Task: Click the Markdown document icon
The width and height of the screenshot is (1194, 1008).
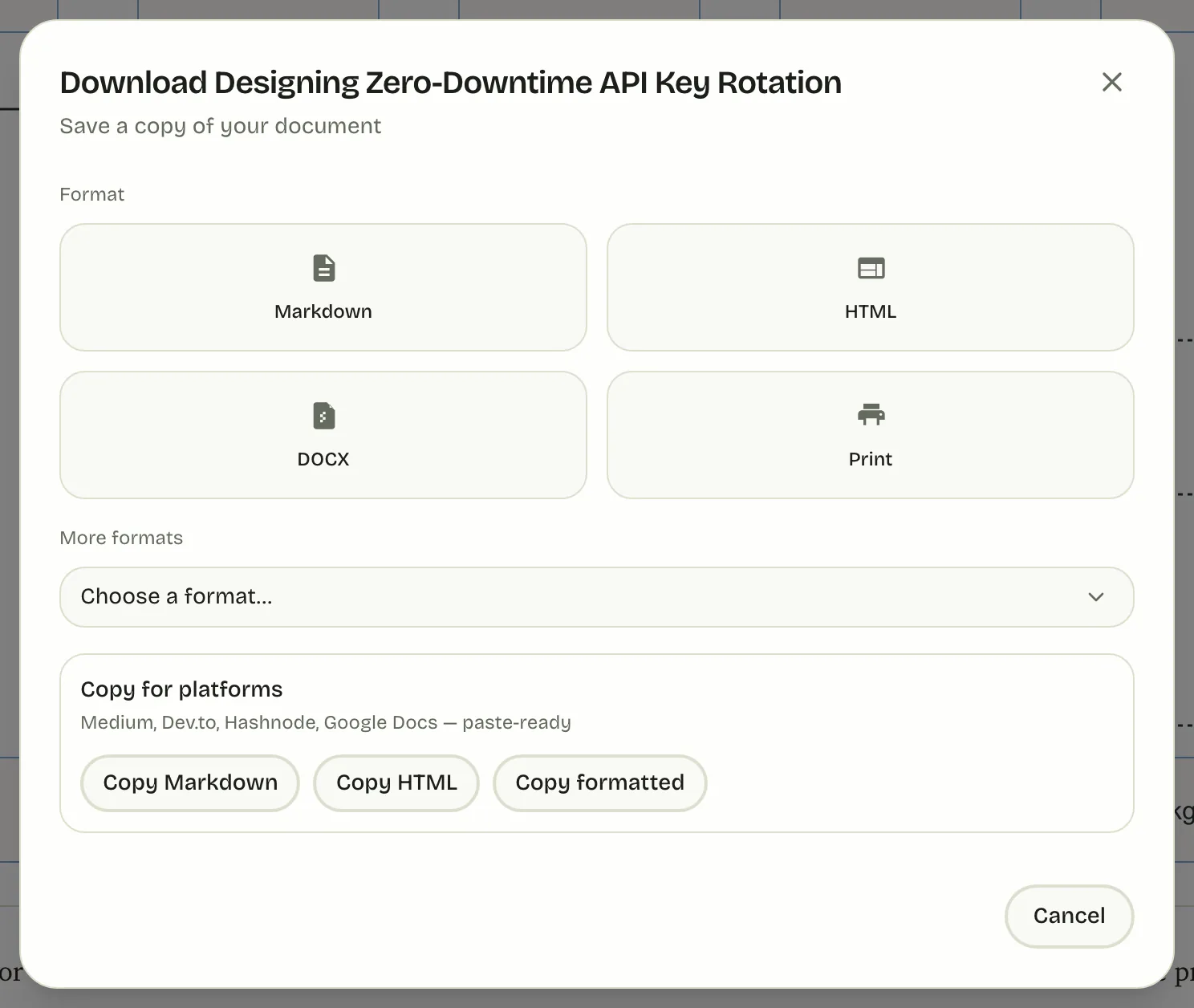Action: (323, 268)
